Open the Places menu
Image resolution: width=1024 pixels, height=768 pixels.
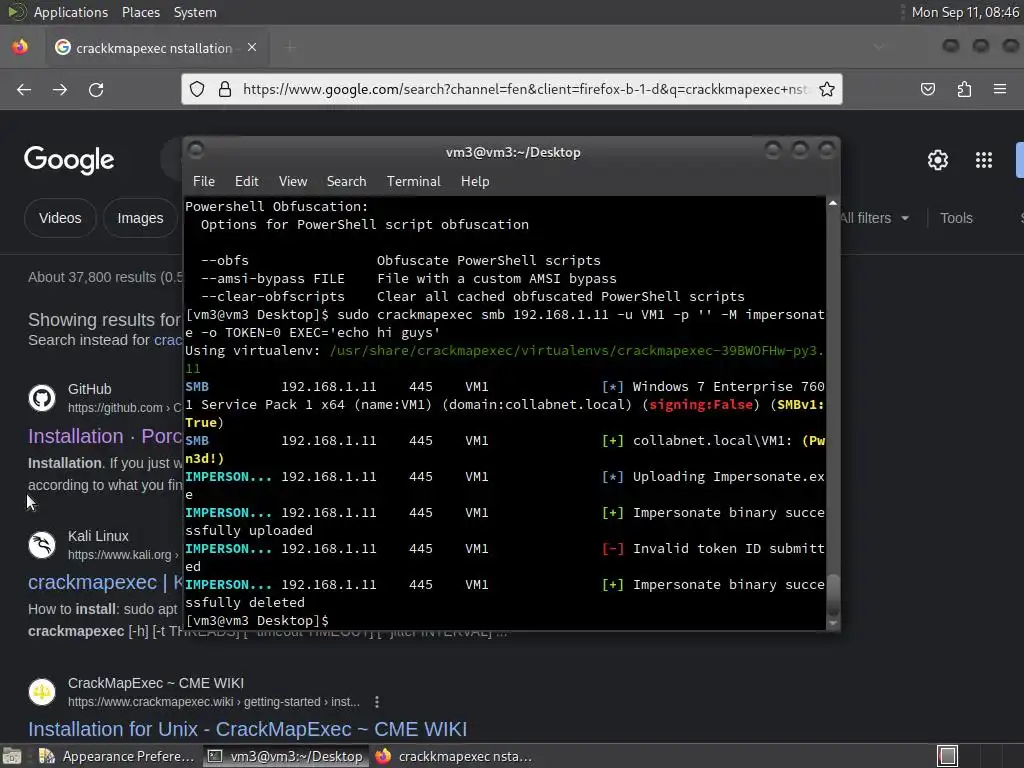click(140, 12)
